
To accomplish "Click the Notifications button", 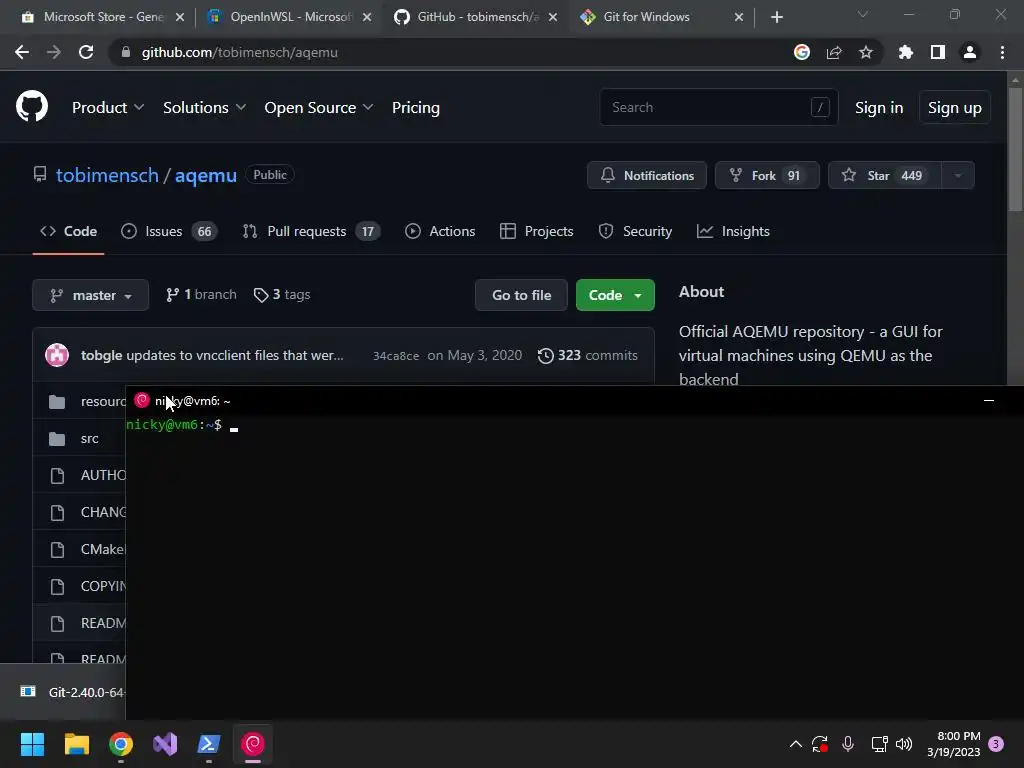I will (647, 175).
